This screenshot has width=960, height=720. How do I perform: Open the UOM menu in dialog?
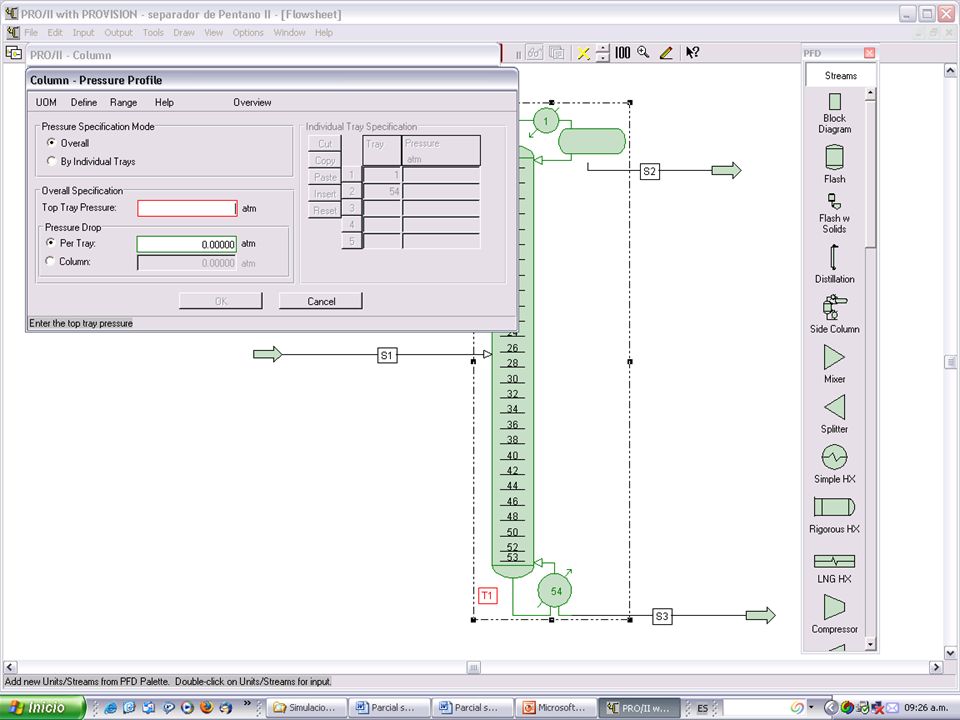(x=46, y=102)
